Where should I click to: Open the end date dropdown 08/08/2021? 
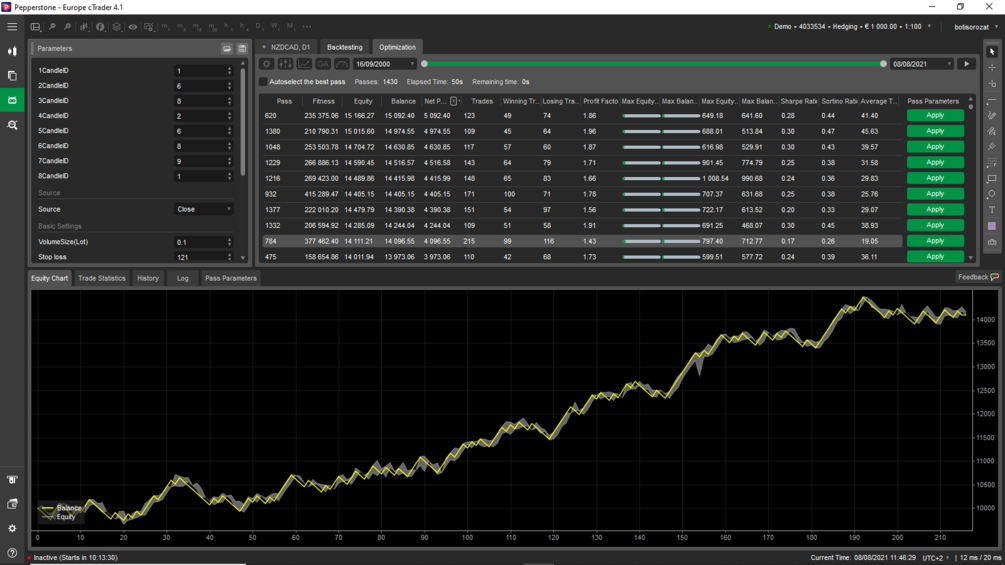click(x=922, y=64)
